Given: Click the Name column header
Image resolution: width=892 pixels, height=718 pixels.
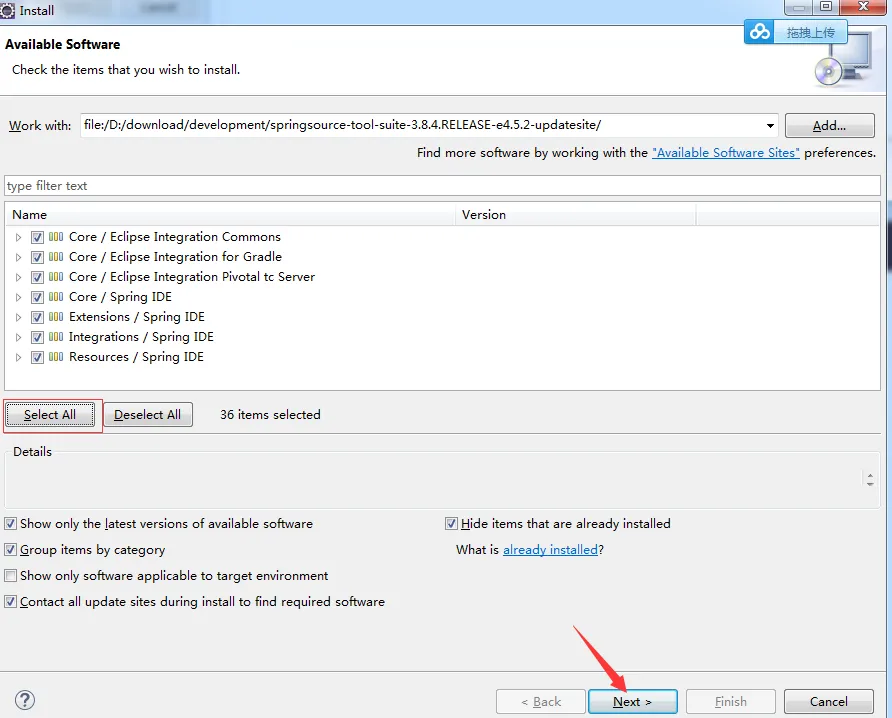Looking at the screenshot, I should (230, 214).
